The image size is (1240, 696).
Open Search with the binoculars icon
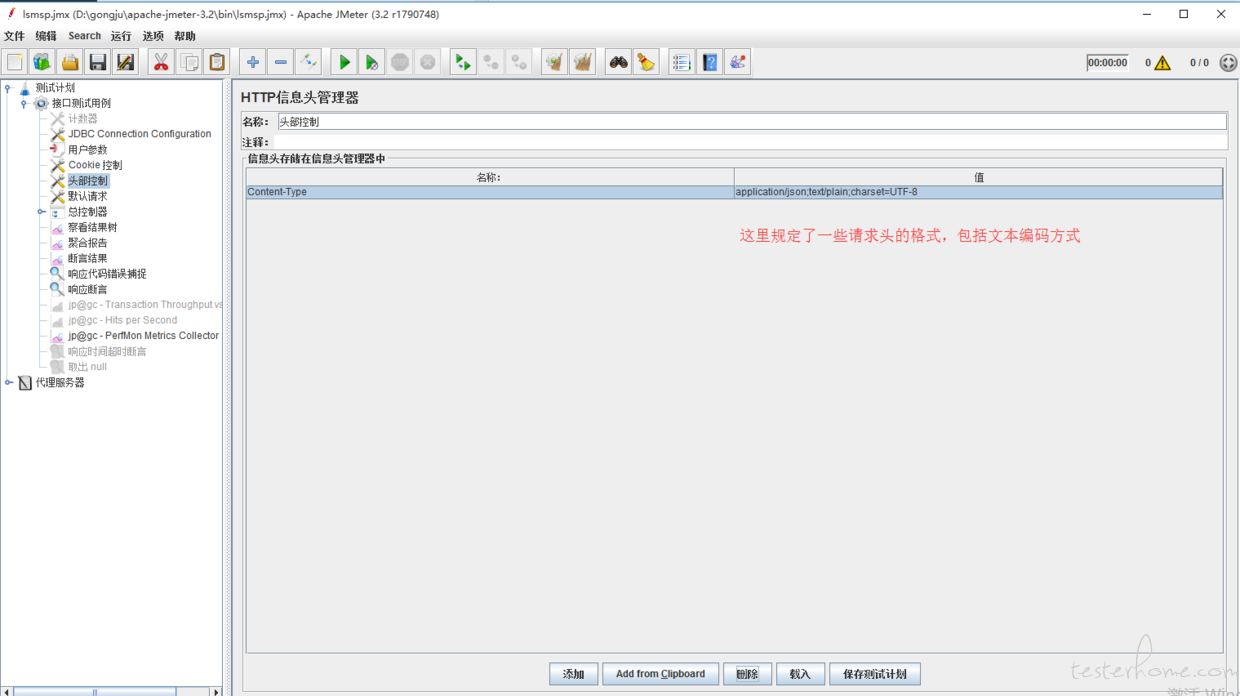[619, 62]
